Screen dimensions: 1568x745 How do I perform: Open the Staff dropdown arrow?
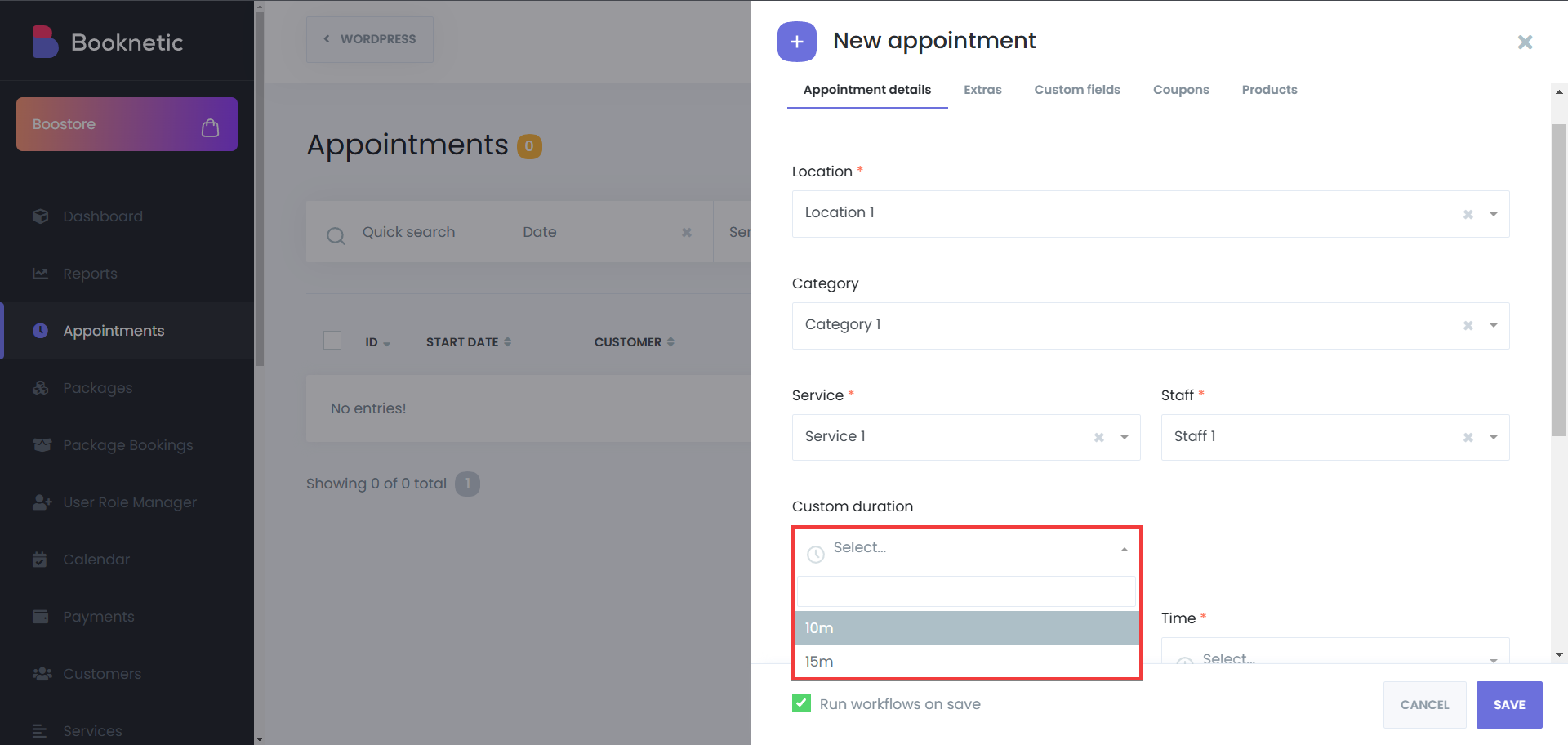[x=1493, y=438]
